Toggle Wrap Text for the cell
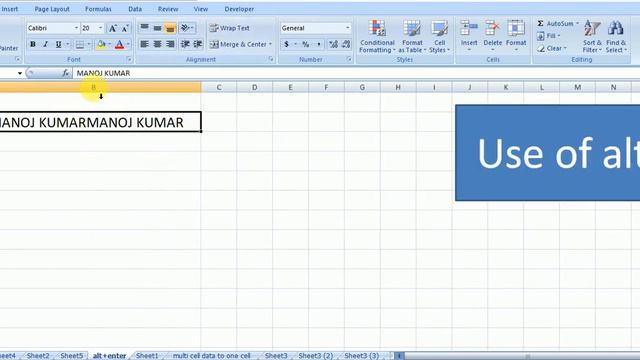This screenshot has width=640, height=360. click(x=229, y=28)
